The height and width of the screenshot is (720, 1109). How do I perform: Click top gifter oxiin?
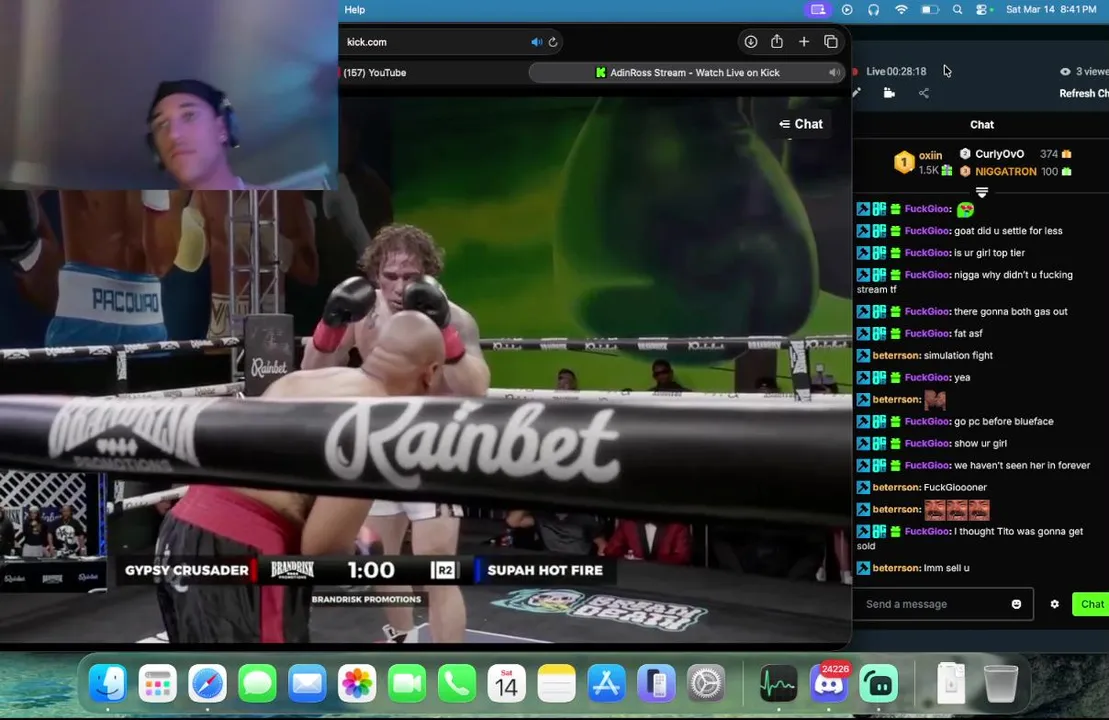coord(930,155)
